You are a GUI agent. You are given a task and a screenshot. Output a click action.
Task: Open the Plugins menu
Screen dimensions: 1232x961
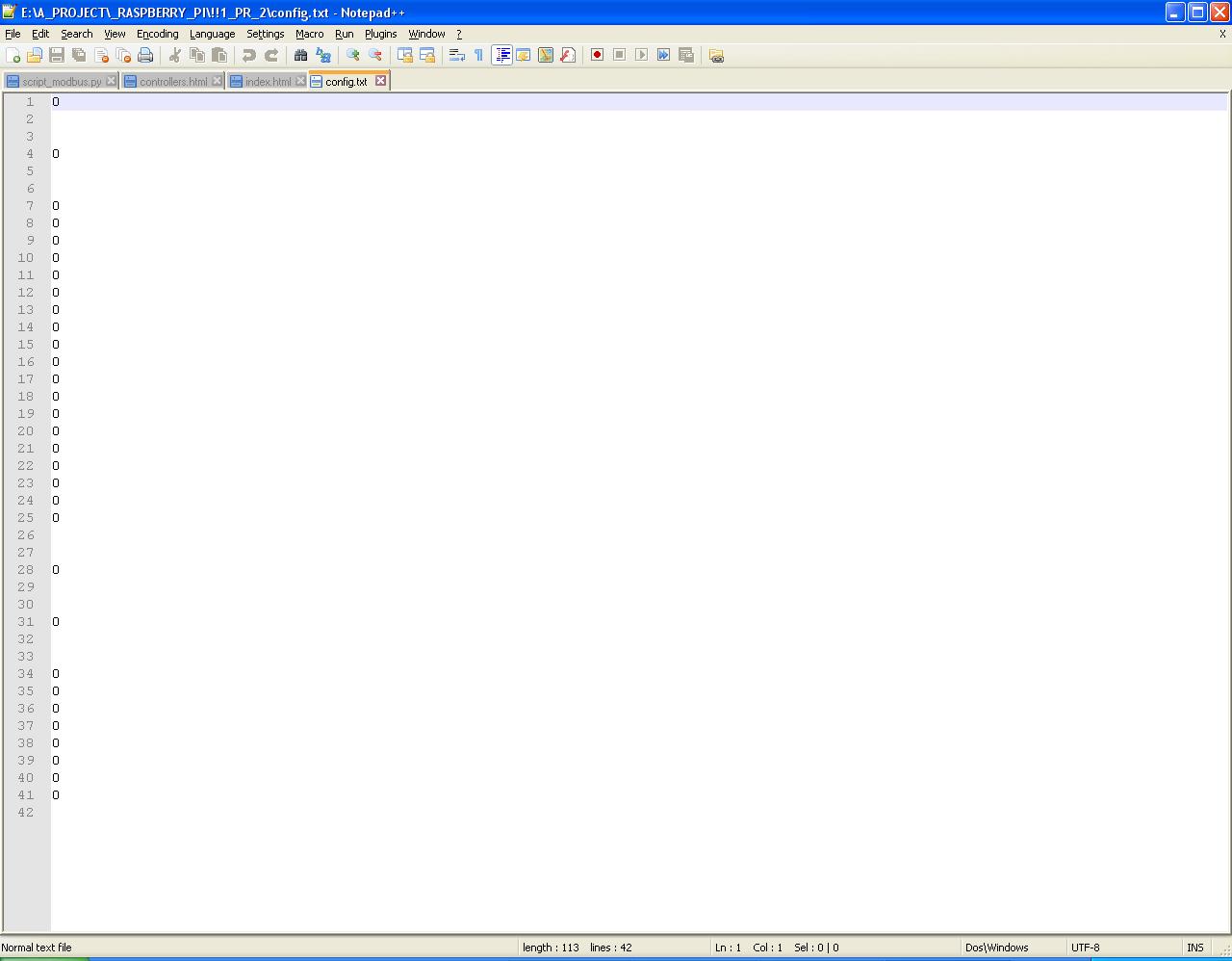coord(381,34)
